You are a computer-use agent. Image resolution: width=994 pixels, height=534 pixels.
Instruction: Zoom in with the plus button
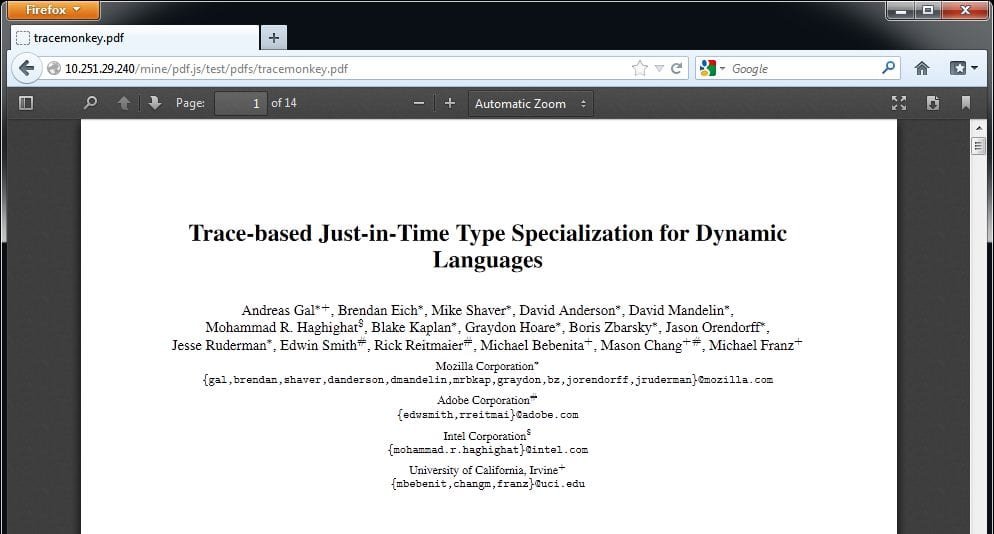point(450,103)
